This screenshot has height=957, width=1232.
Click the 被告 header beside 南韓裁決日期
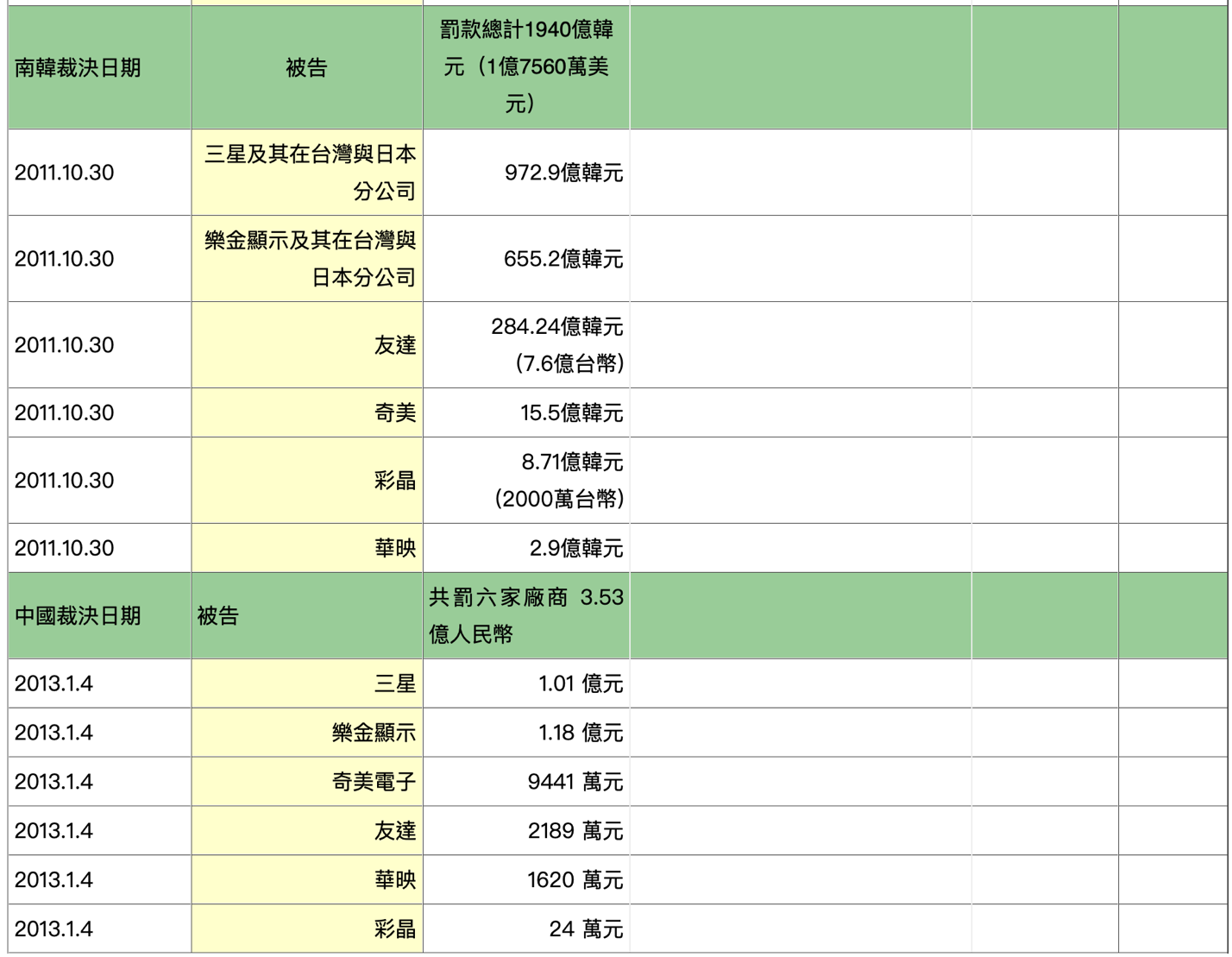tap(307, 67)
